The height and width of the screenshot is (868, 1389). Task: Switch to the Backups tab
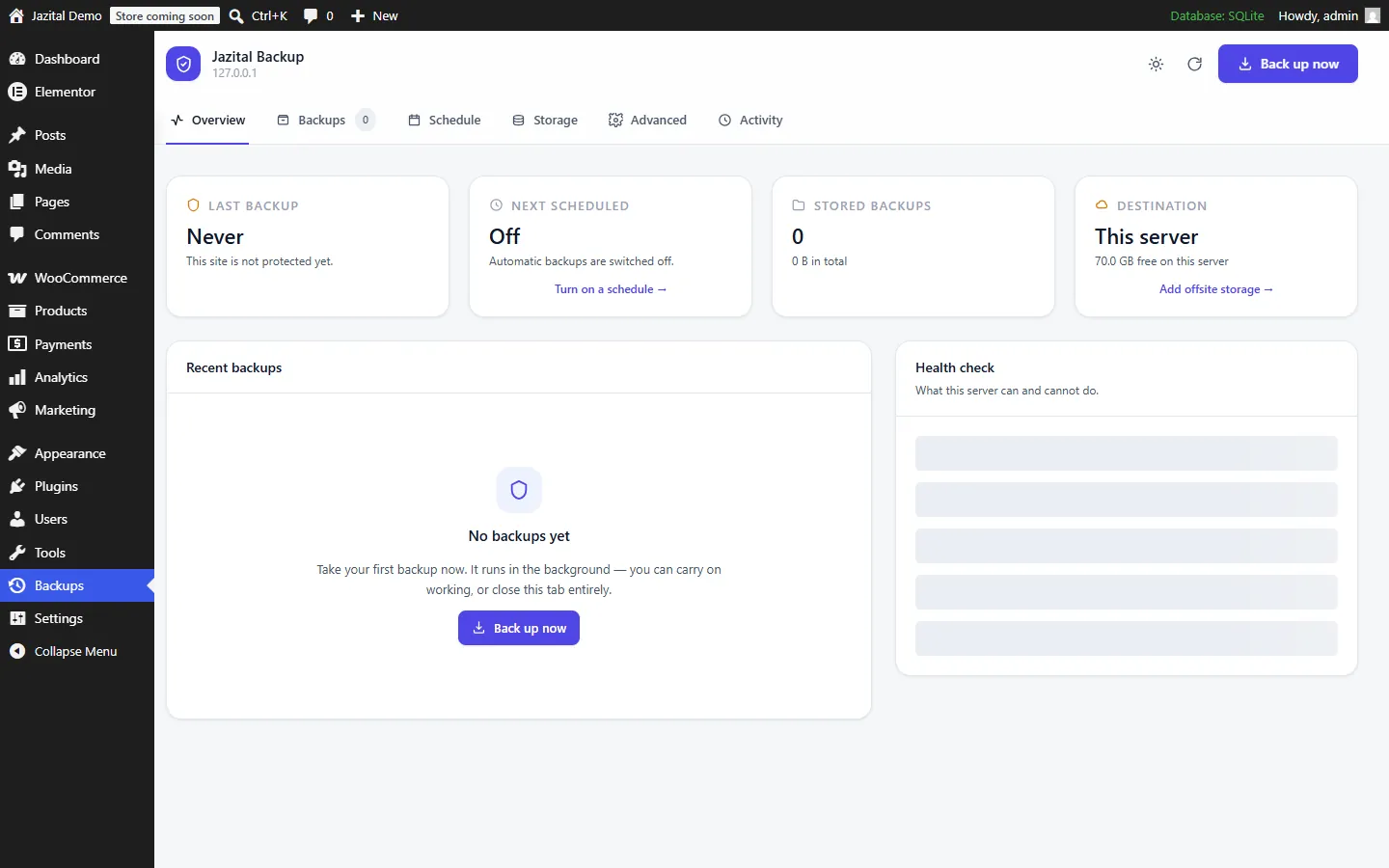point(325,121)
